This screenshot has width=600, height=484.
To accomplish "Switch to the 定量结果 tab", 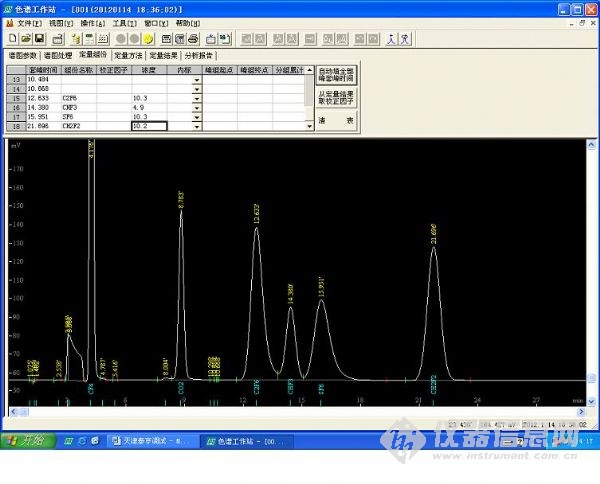I will coord(163,55).
